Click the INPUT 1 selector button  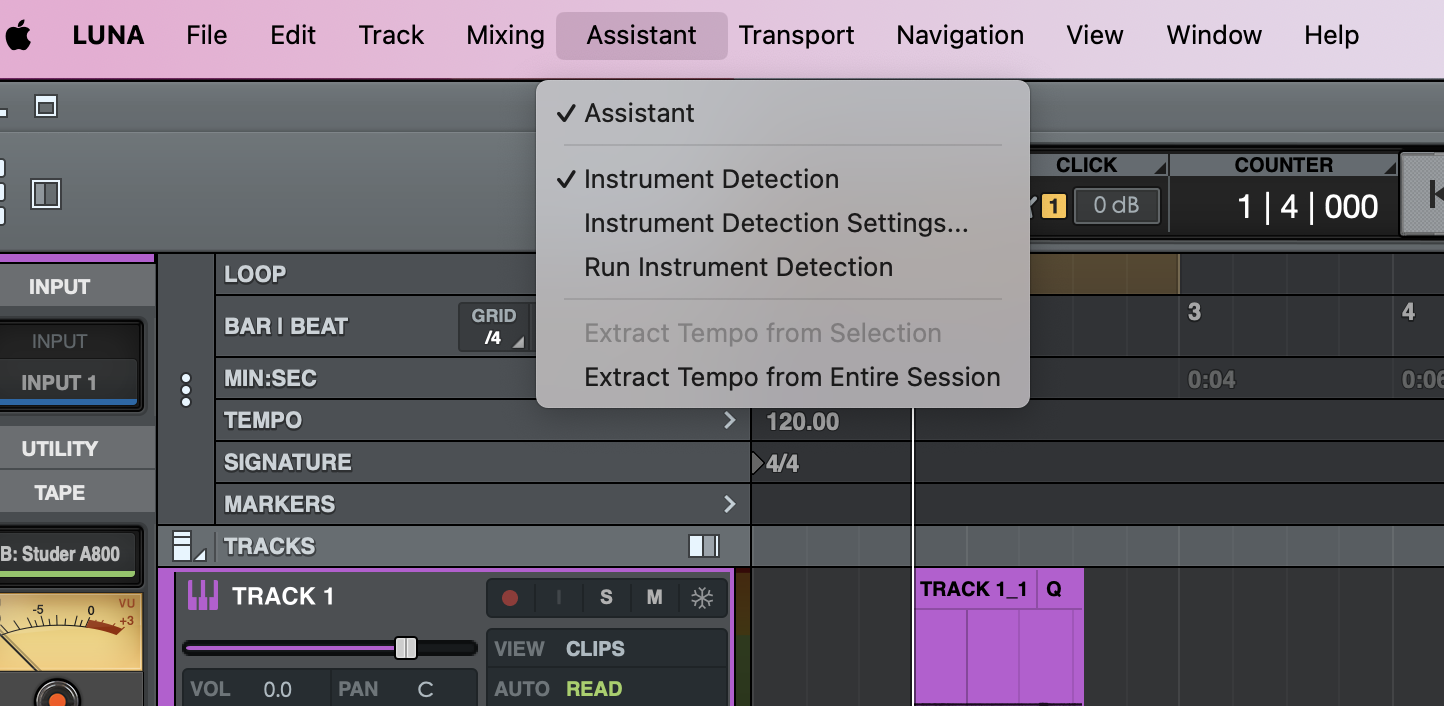(66, 383)
